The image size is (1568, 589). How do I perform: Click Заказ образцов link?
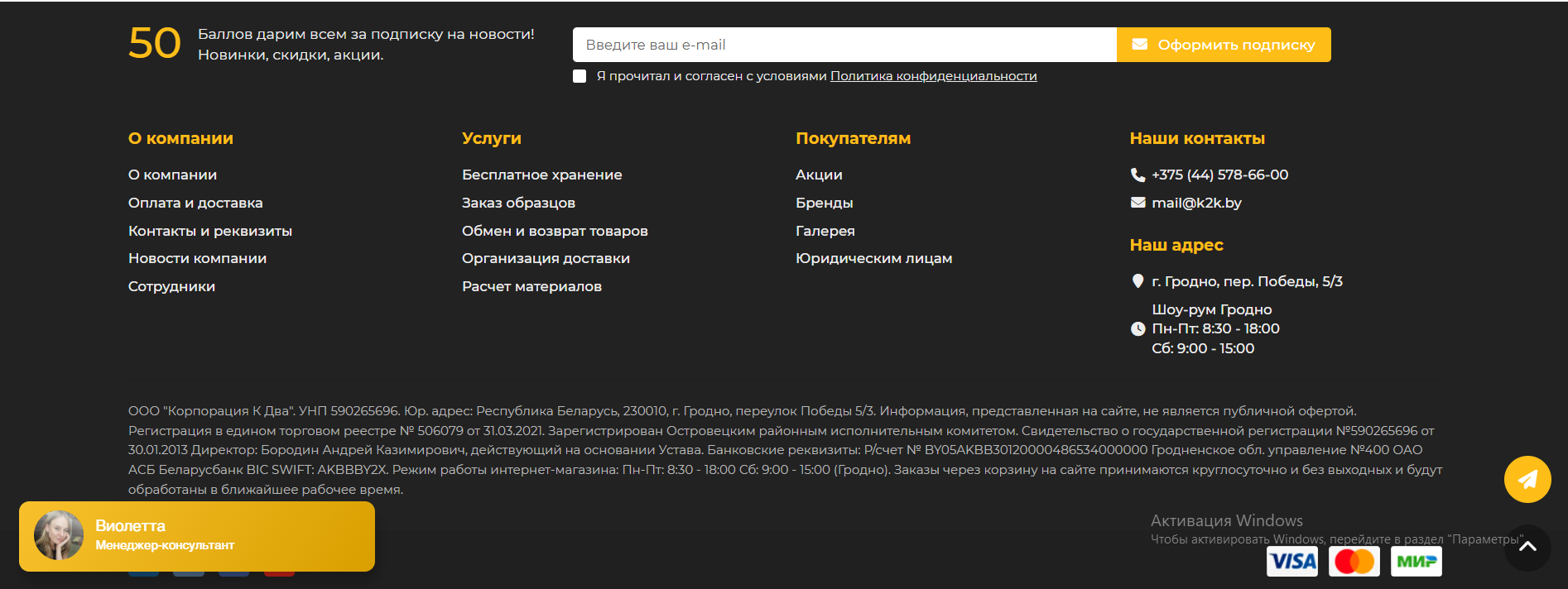518,203
